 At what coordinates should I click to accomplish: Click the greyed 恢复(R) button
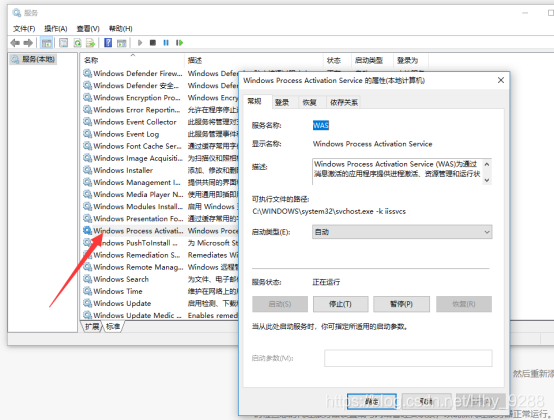point(464,304)
